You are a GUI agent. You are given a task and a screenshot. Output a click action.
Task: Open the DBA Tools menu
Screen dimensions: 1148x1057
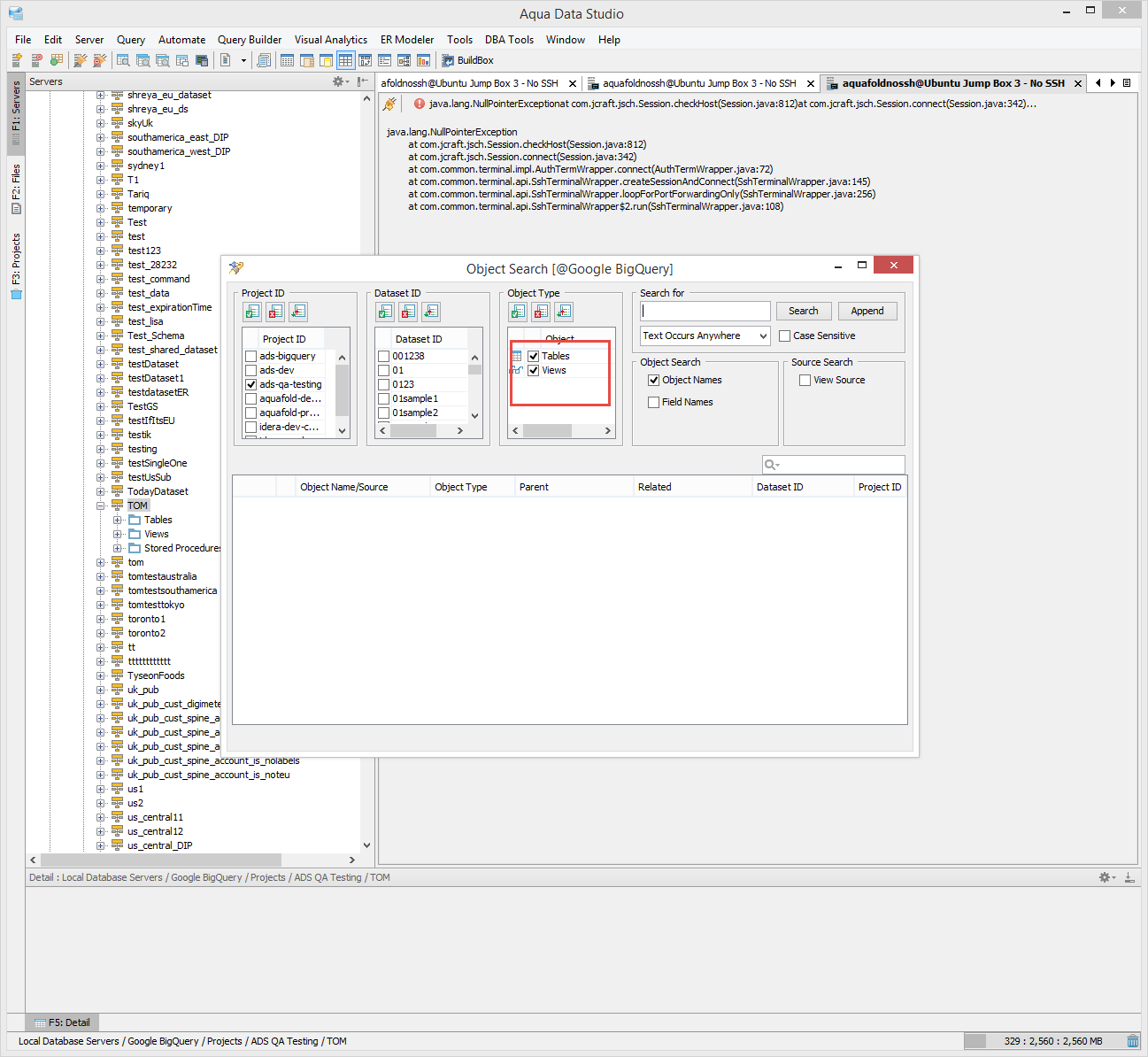point(509,40)
